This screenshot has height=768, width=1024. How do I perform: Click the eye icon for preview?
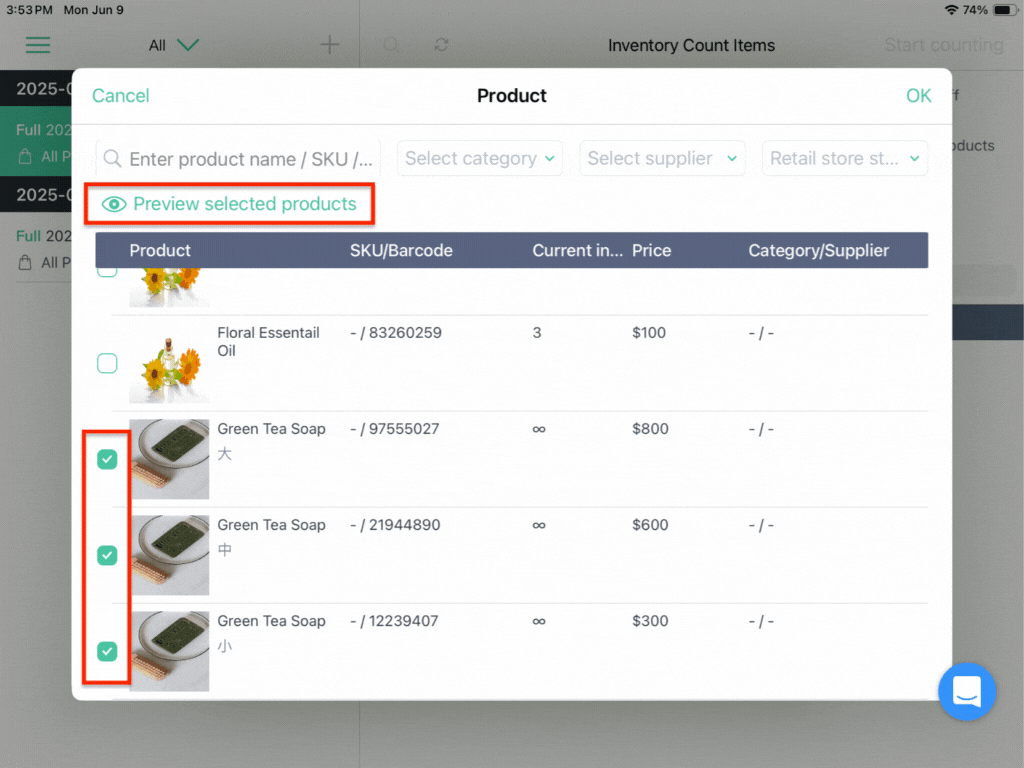(x=114, y=204)
